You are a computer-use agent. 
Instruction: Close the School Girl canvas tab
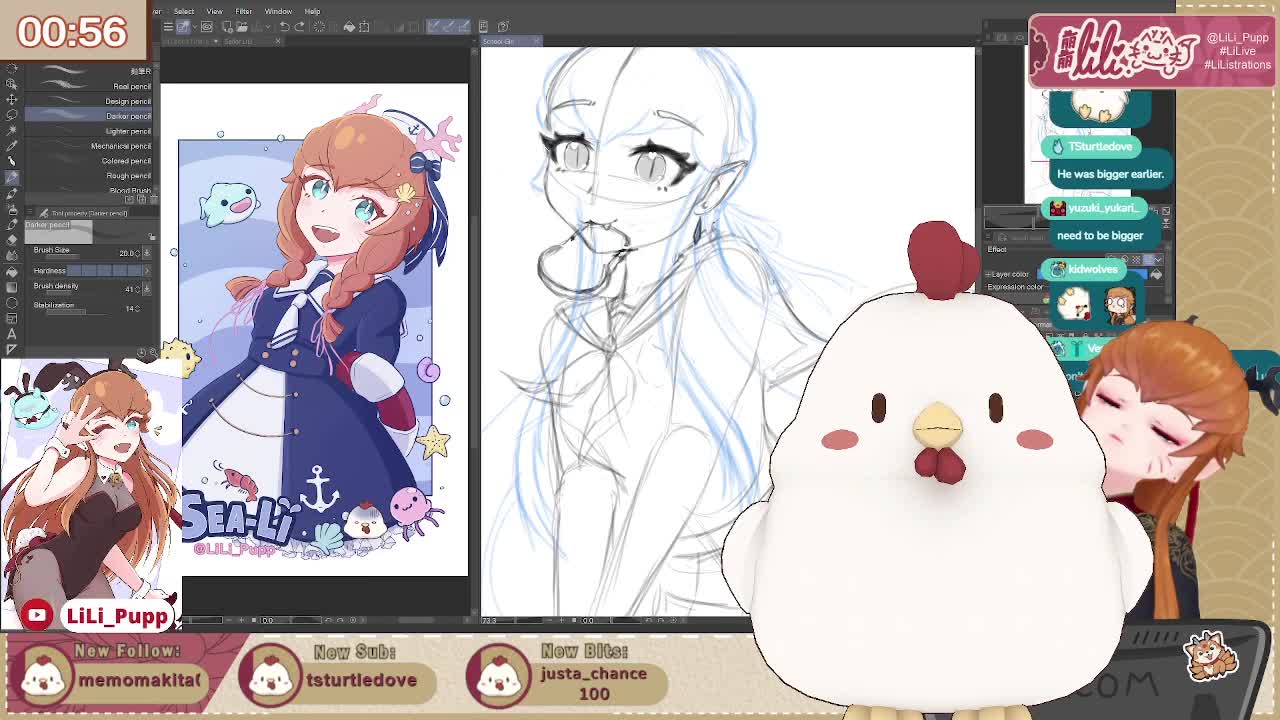tap(536, 41)
